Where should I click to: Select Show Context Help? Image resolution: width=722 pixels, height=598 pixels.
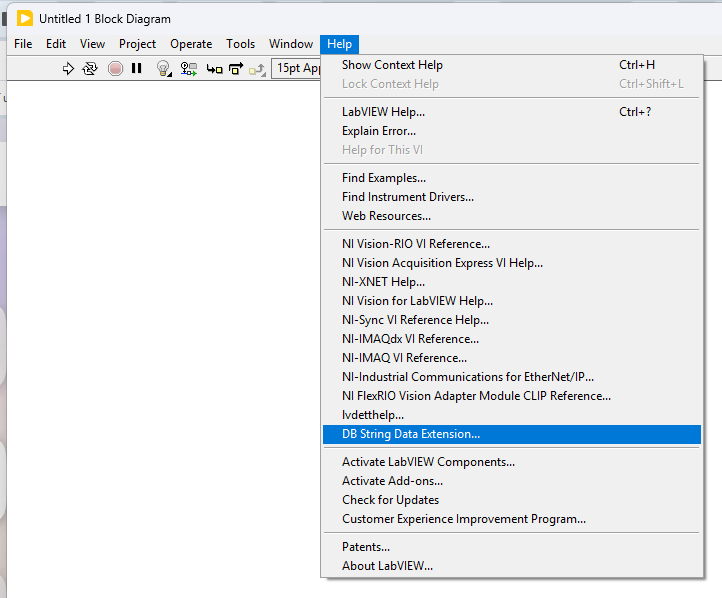(512, 65)
